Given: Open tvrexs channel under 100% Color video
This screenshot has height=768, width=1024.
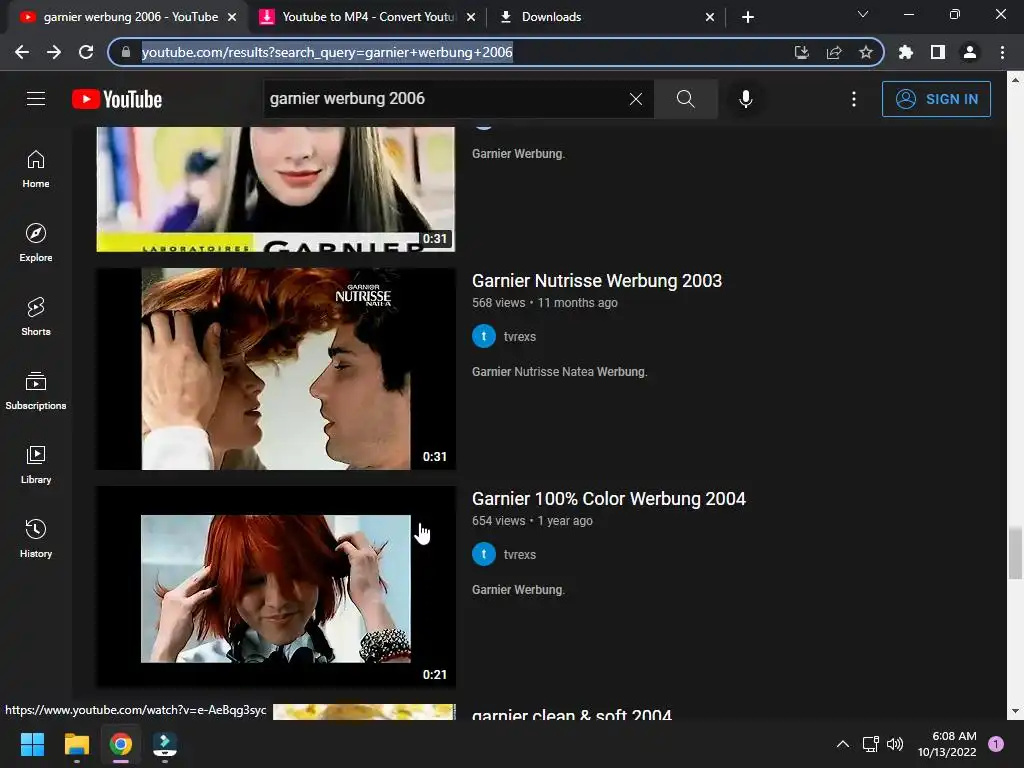Looking at the screenshot, I should tap(520, 555).
